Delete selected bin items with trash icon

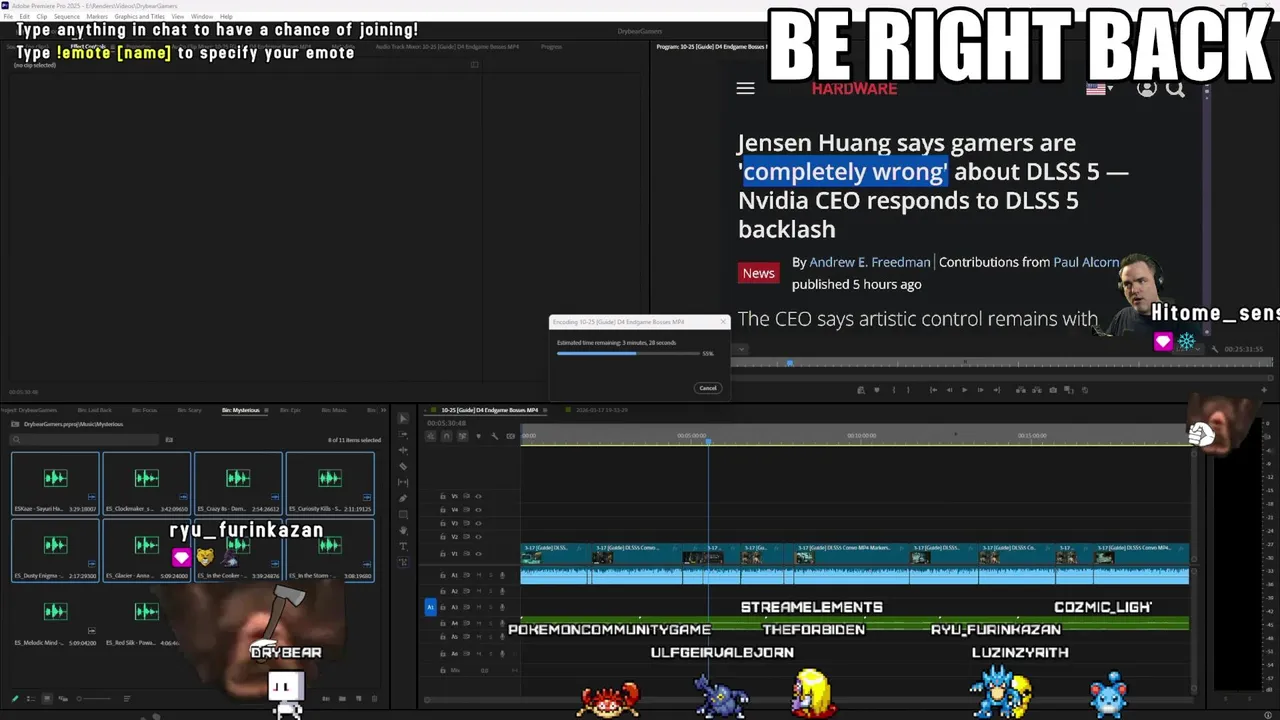[x=375, y=698]
